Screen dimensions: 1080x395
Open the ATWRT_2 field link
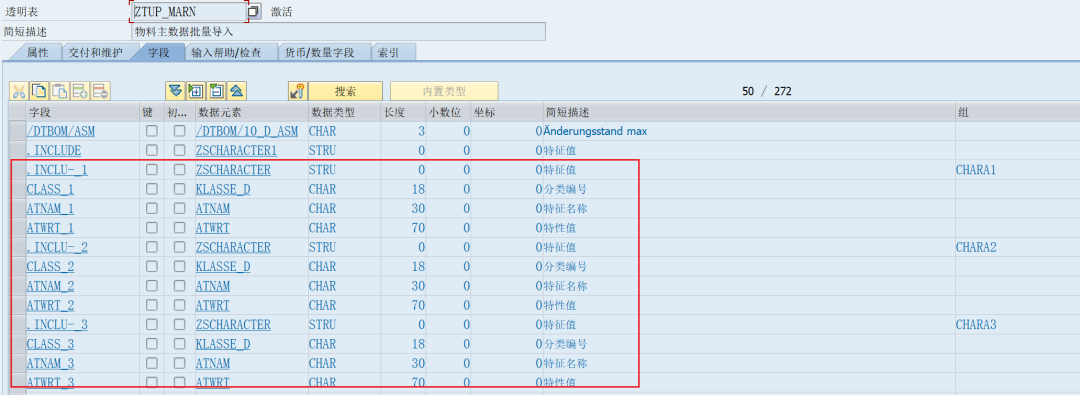pos(50,305)
